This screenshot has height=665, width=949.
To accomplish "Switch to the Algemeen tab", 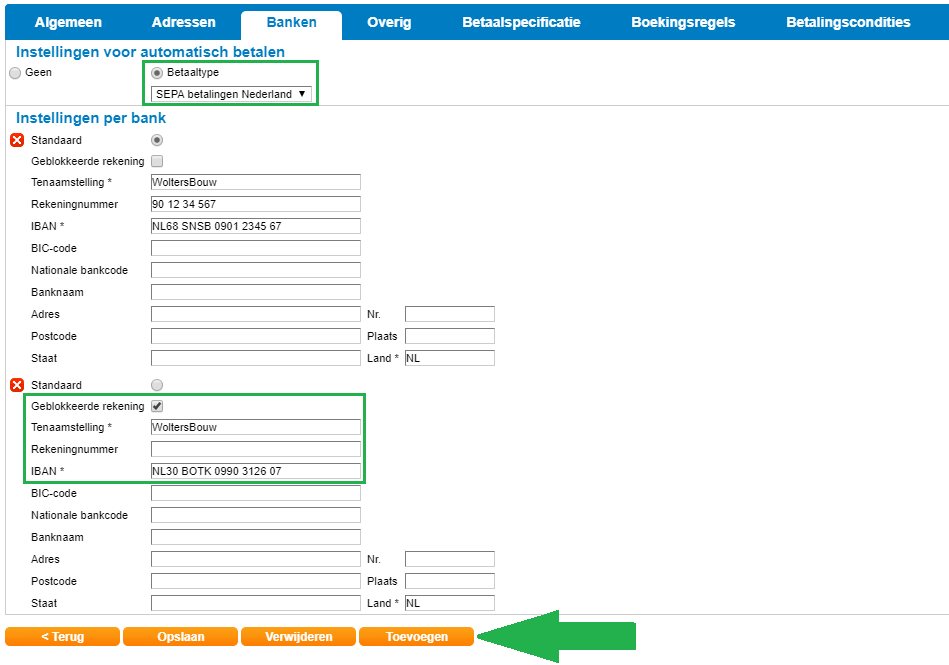I will (x=68, y=22).
